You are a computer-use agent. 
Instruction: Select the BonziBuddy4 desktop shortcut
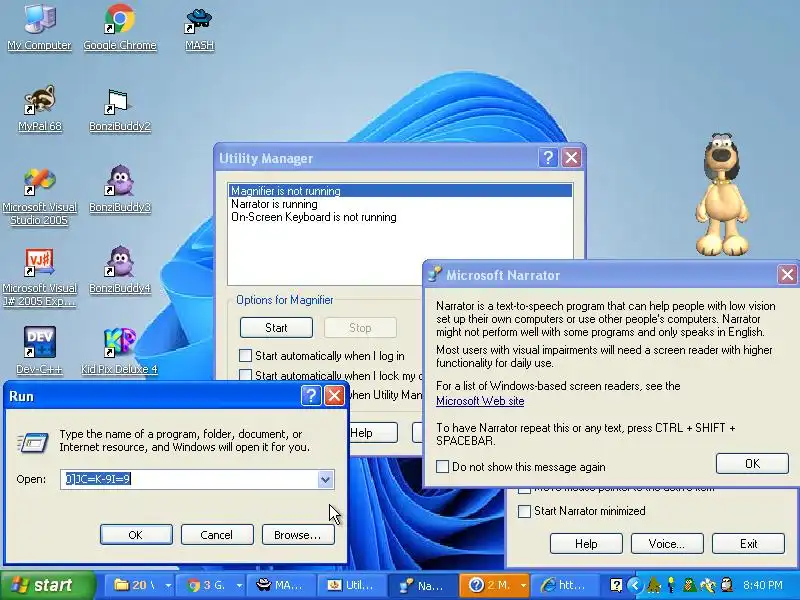[x=120, y=270]
